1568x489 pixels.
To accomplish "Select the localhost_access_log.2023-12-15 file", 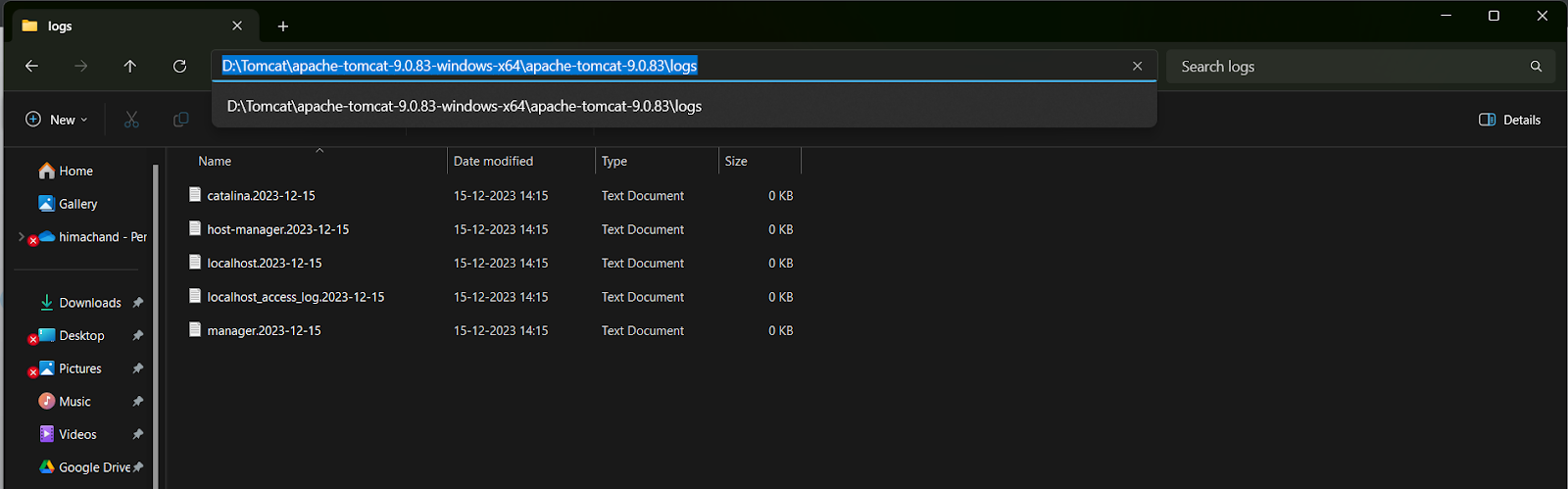I will [295, 297].
